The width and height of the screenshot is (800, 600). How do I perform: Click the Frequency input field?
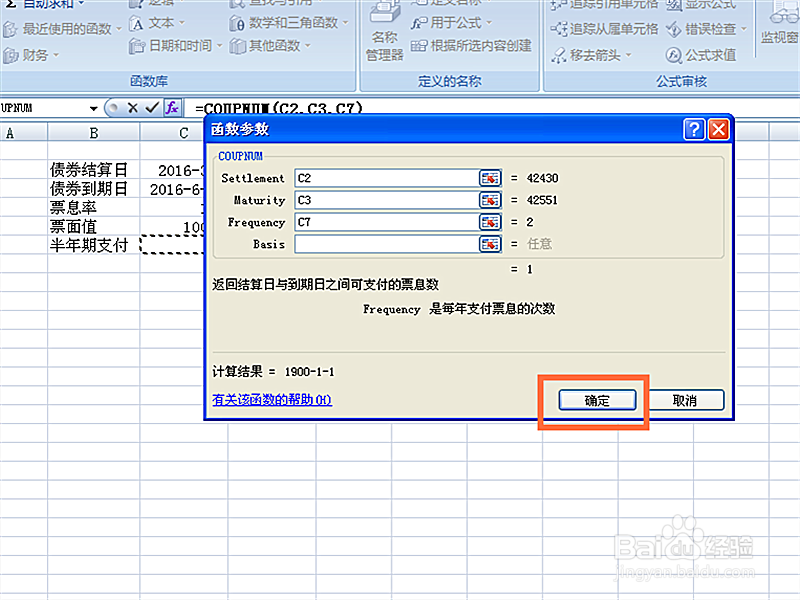(x=387, y=222)
